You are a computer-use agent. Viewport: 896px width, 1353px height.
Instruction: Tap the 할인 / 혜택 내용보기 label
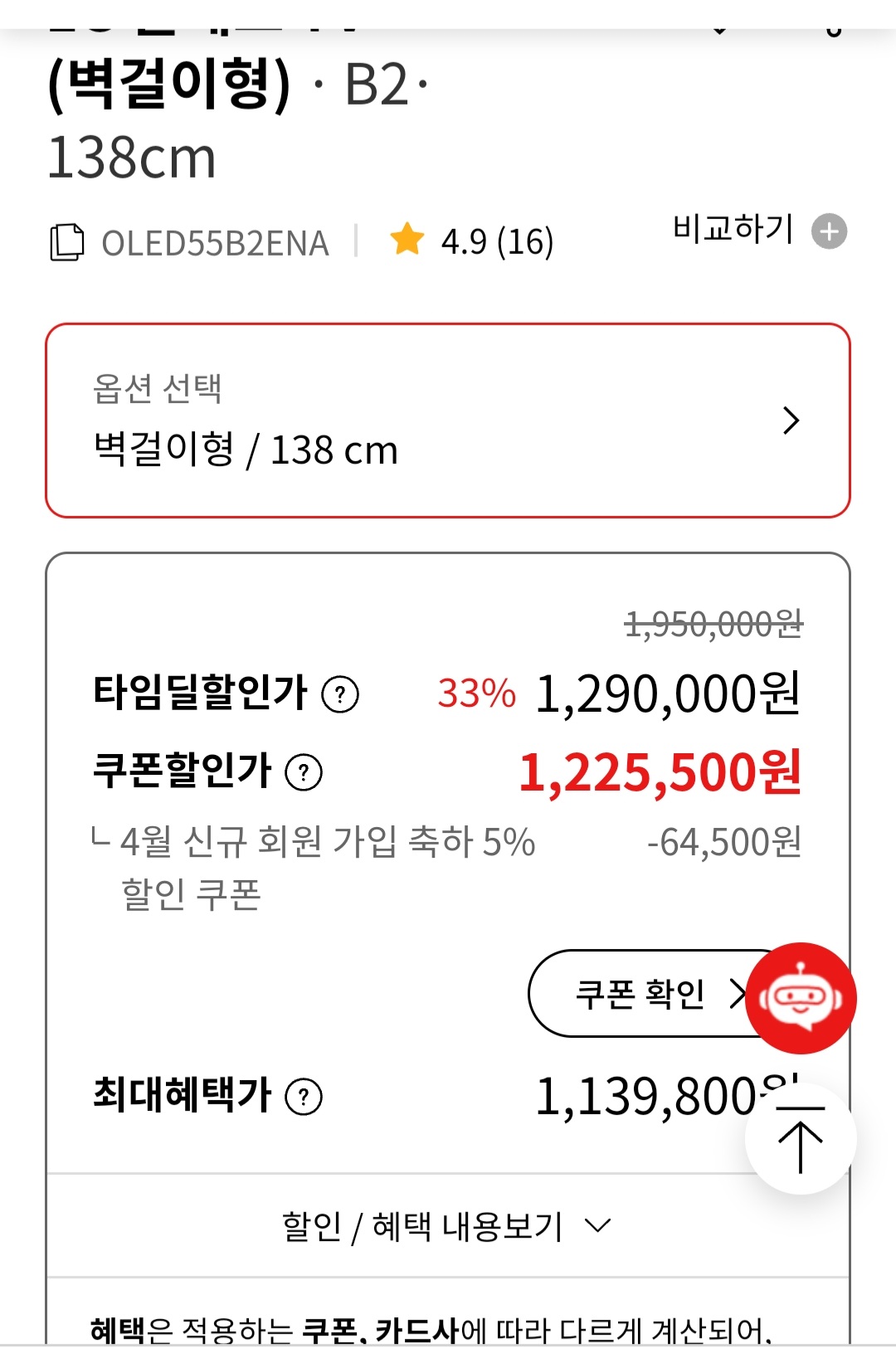(422, 1226)
